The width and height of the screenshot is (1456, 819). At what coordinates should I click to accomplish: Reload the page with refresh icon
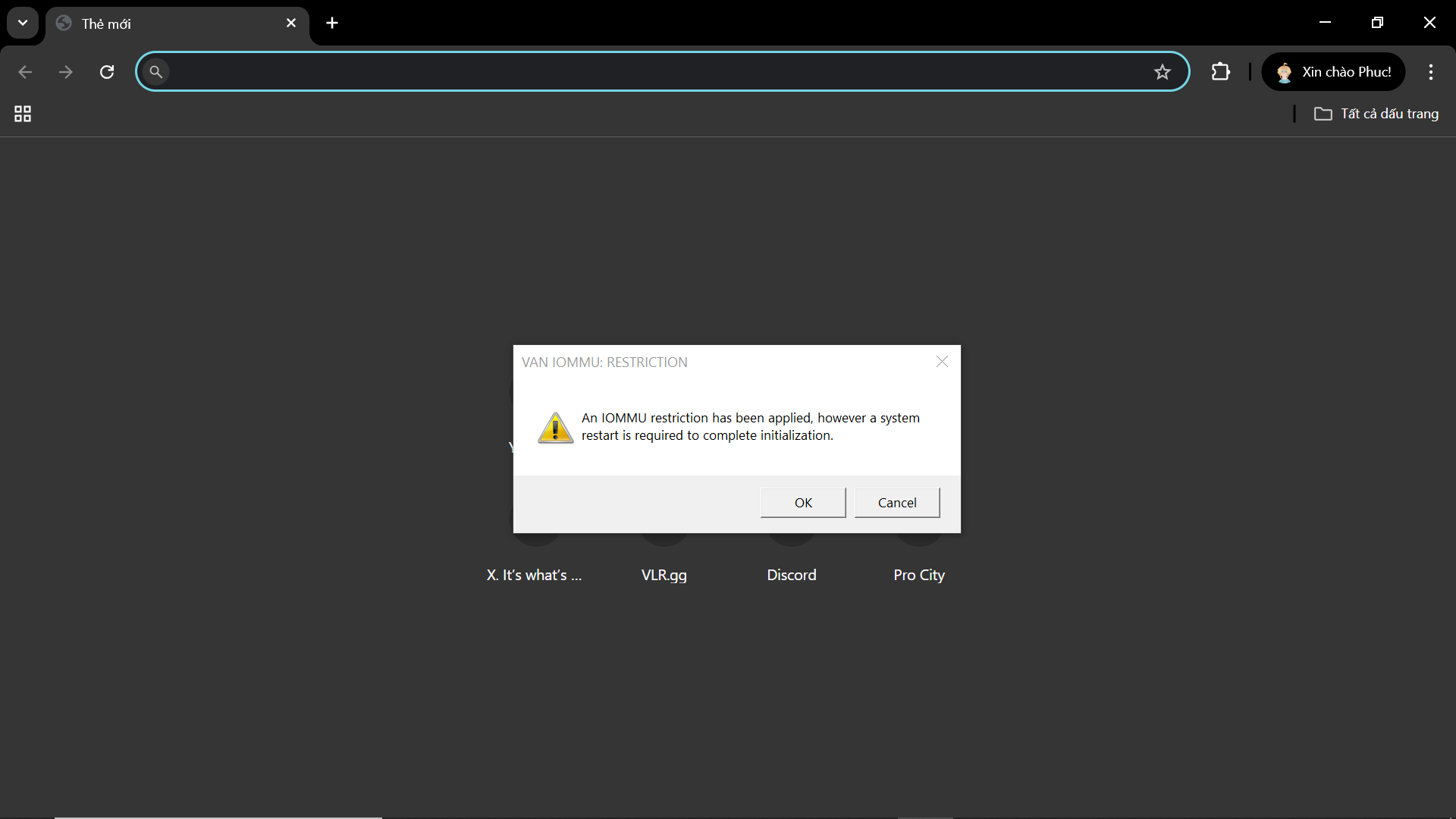tap(107, 72)
